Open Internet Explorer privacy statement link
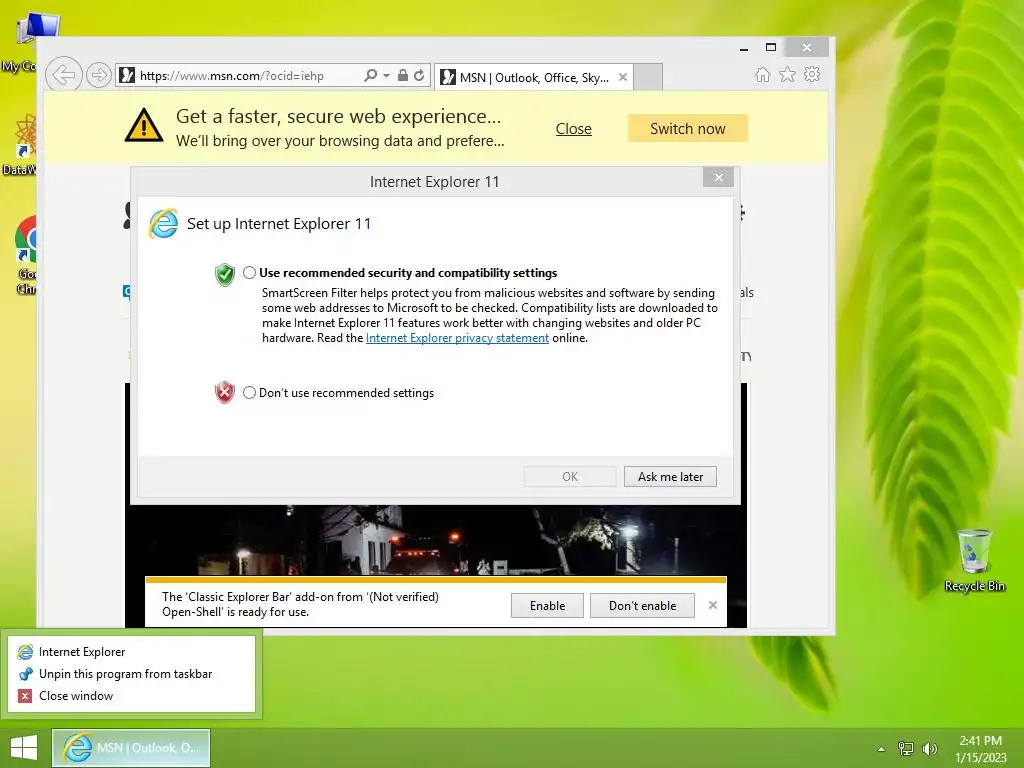1024x768 pixels. click(x=457, y=338)
